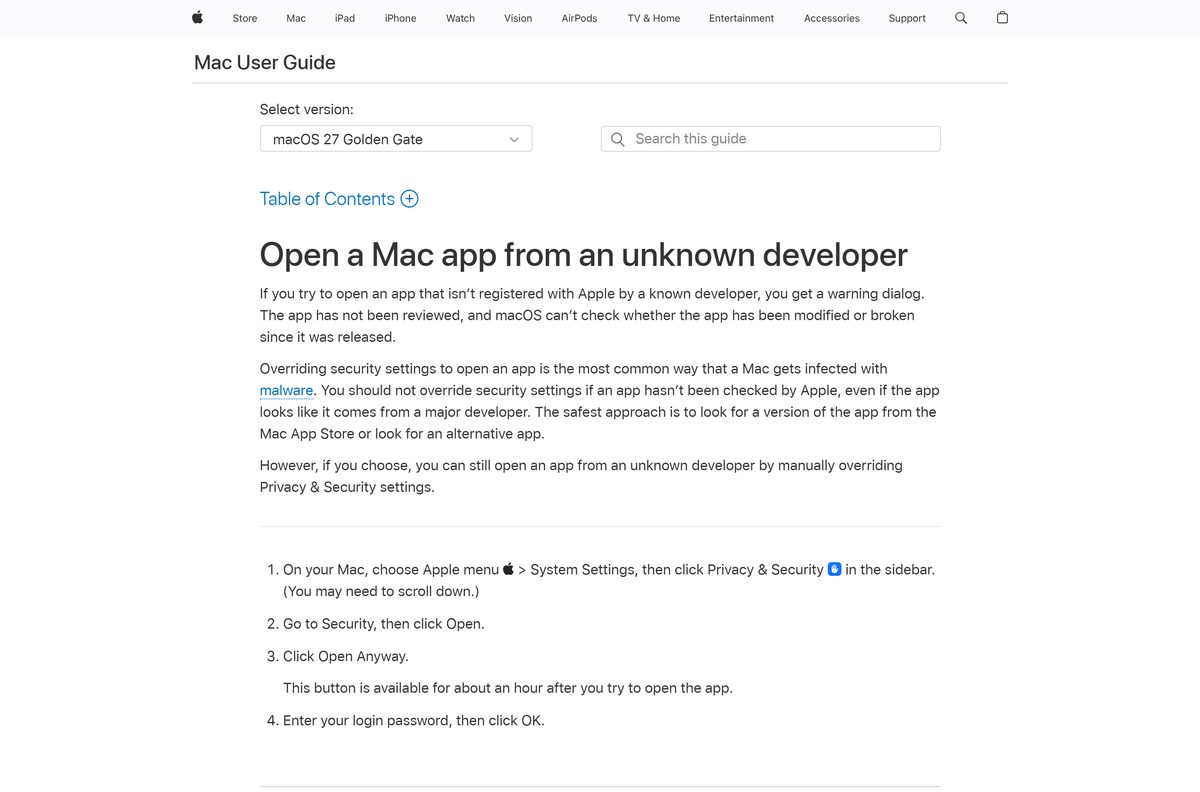The width and height of the screenshot is (1200, 792).
Task: Open the iPad menu item
Action: [x=345, y=18]
